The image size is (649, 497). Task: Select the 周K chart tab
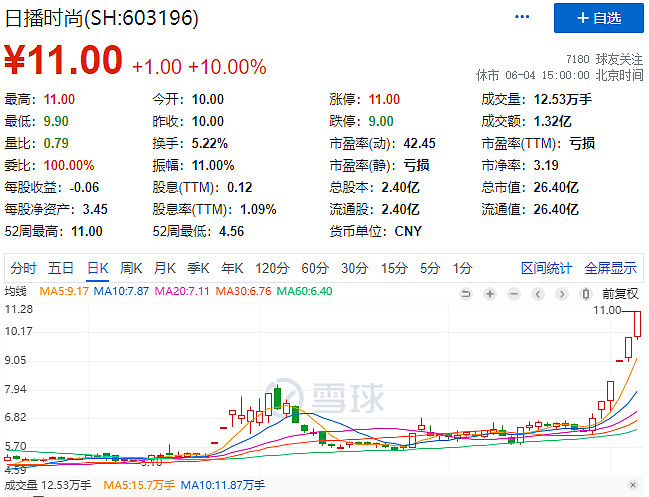(x=131, y=268)
